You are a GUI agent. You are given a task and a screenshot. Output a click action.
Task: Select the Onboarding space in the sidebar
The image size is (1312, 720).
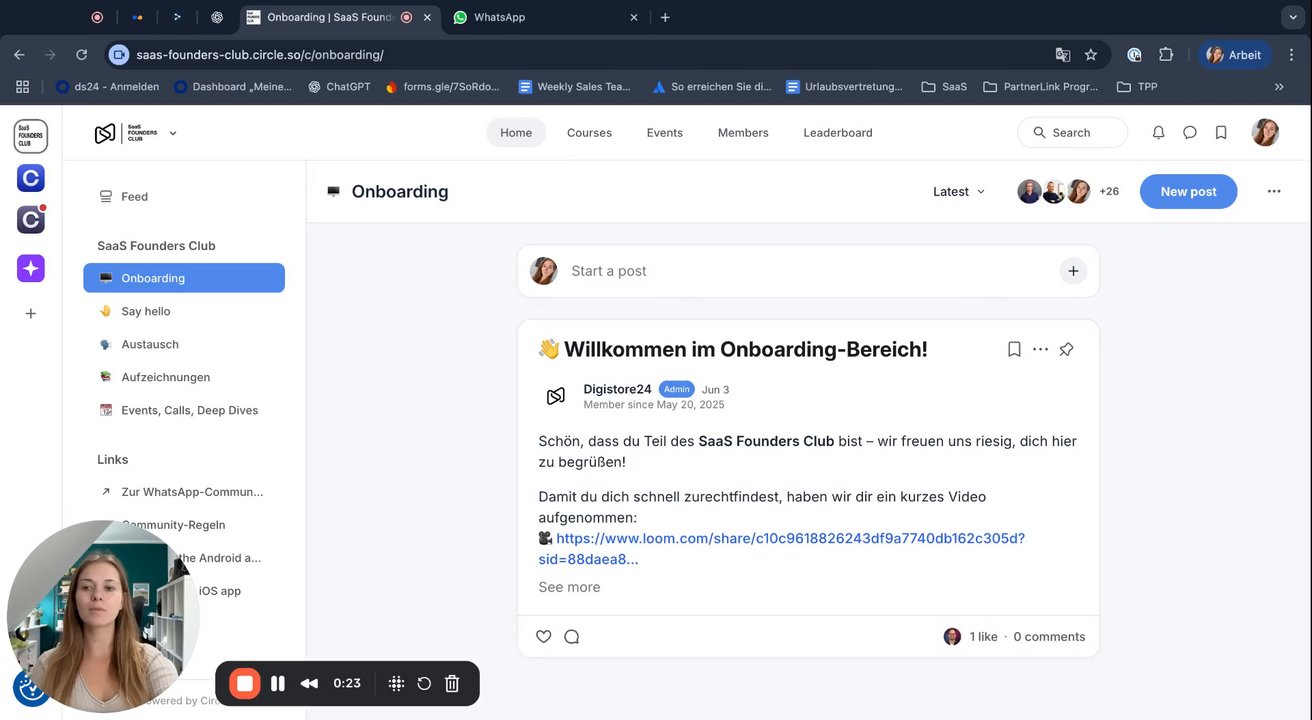tap(184, 278)
